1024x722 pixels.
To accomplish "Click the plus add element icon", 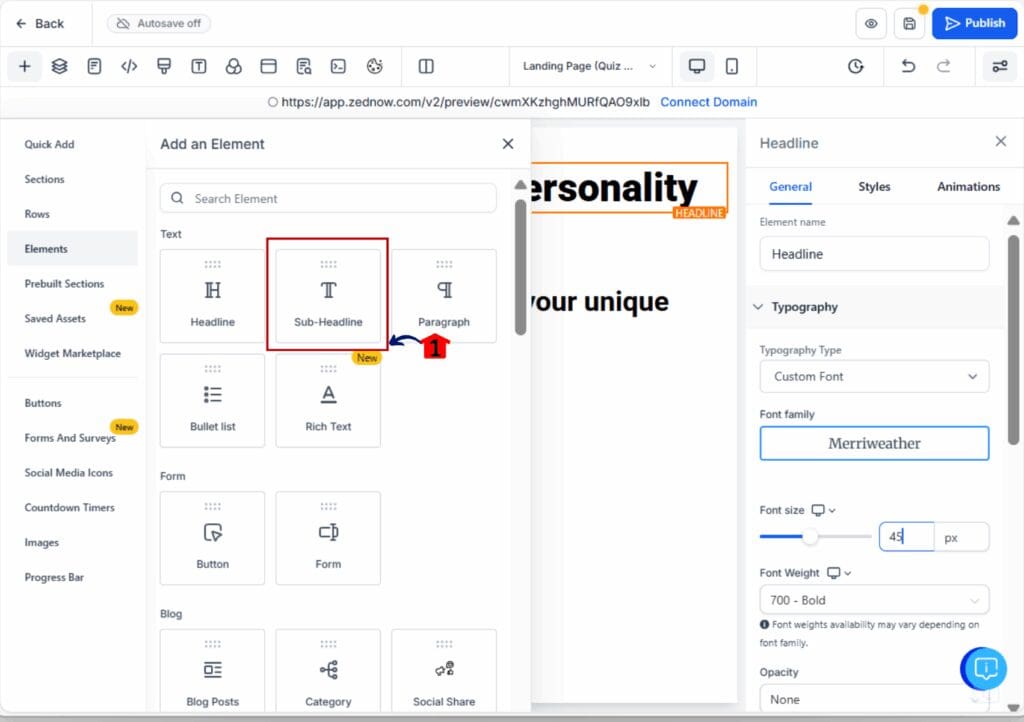I will coord(24,66).
